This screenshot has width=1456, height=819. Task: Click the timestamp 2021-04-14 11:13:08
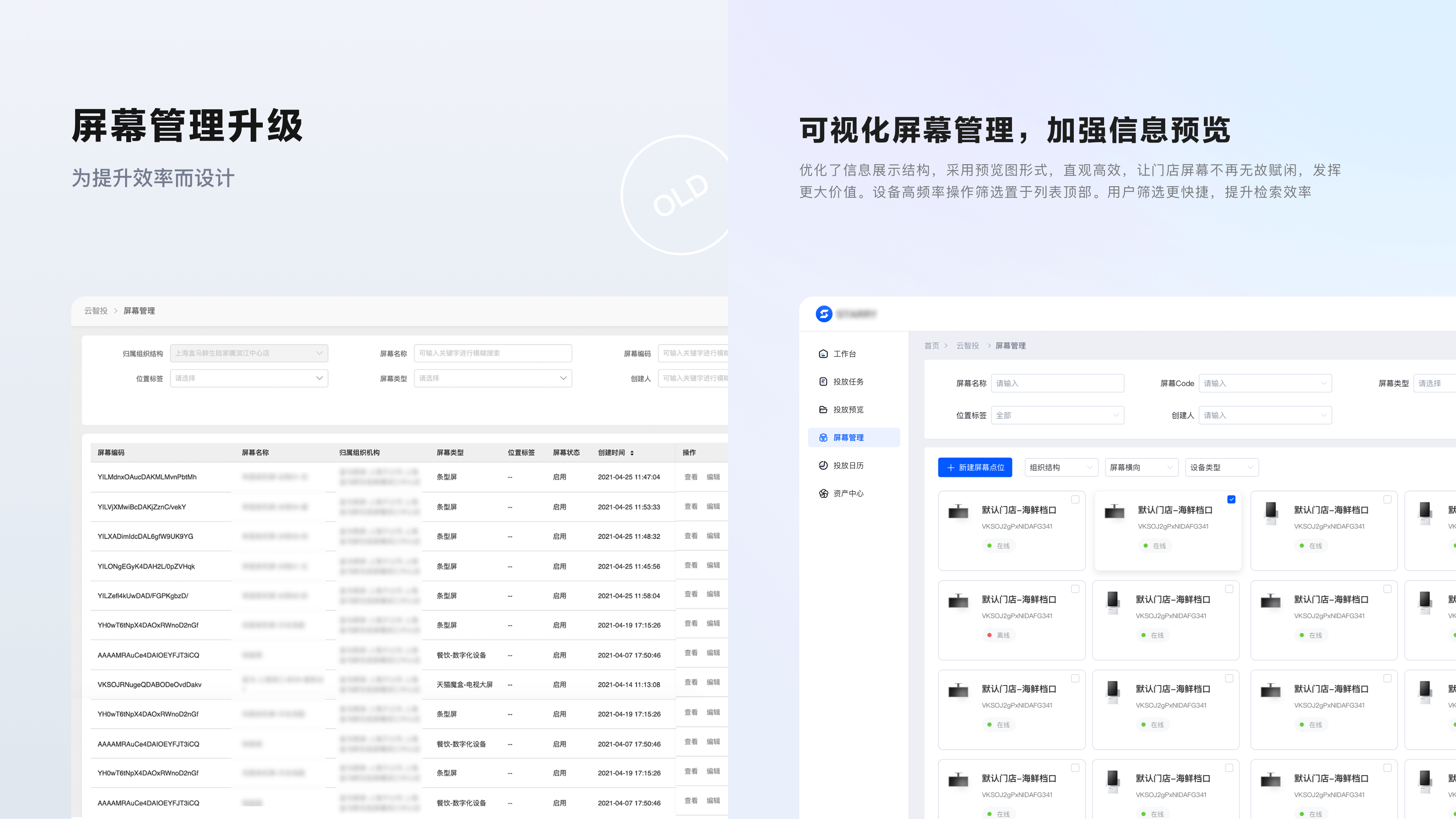coord(629,684)
